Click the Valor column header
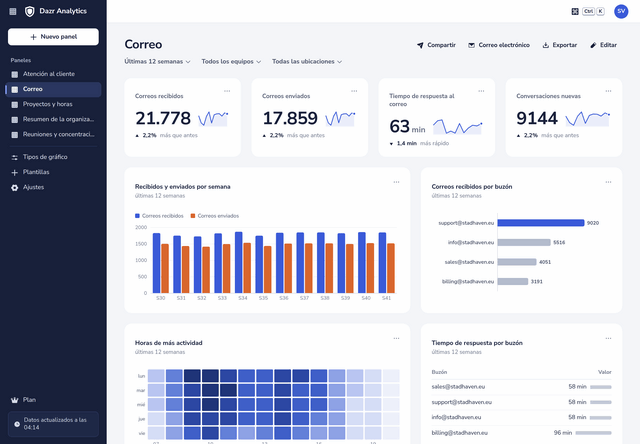This screenshot has width=640, height=444. [x=604, y=372]
